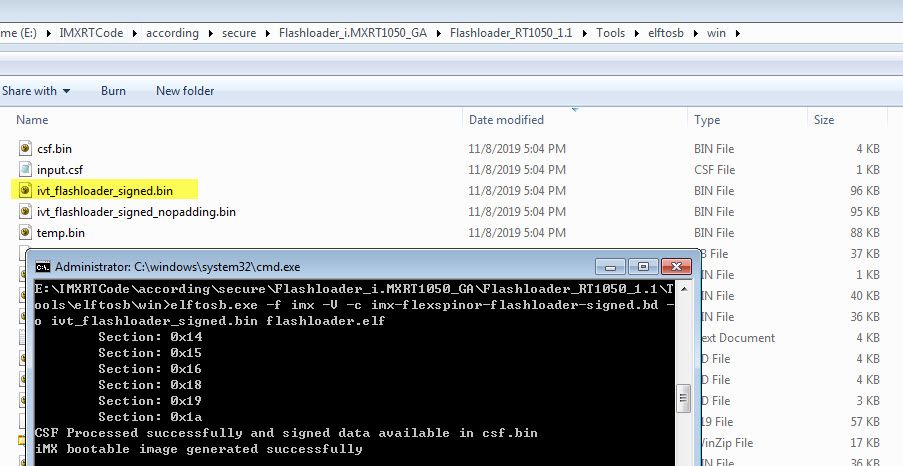Go to Flashloader_i.MXRT1050_GA in address bar

point(353,33)
